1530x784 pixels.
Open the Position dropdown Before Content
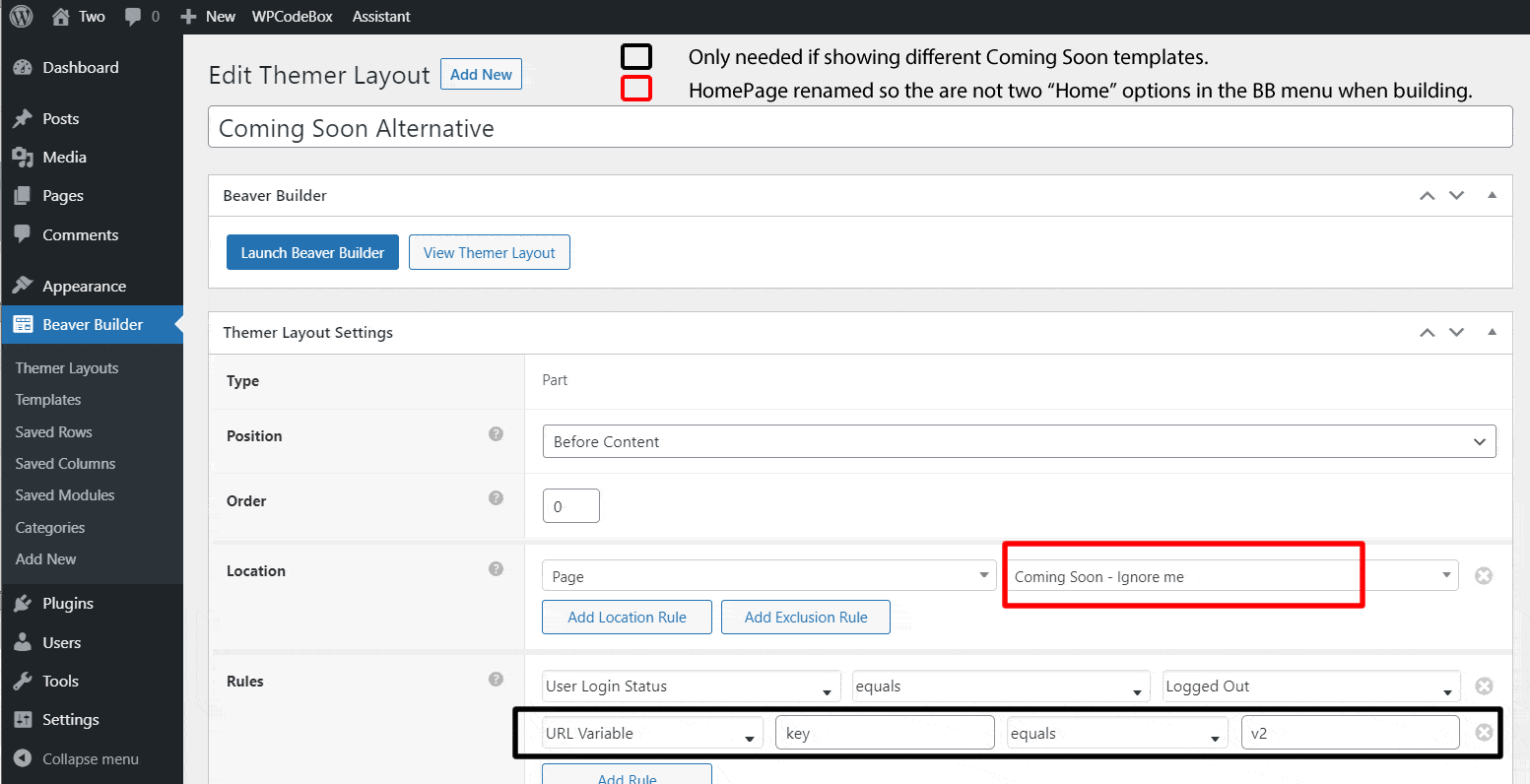click(1019, 441)
